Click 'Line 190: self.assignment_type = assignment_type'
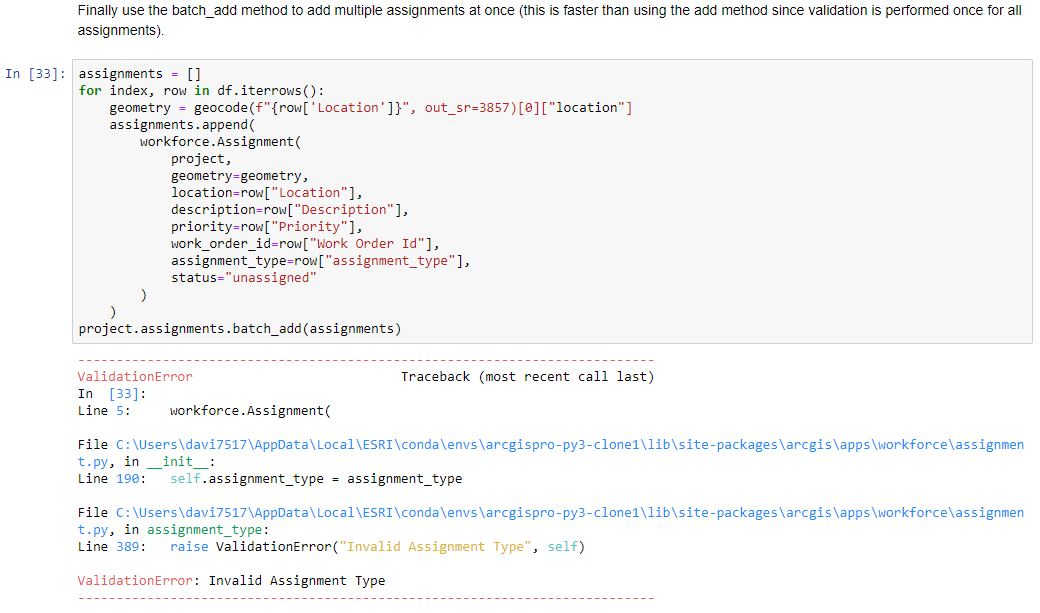1040x613 pixels. 270,479
